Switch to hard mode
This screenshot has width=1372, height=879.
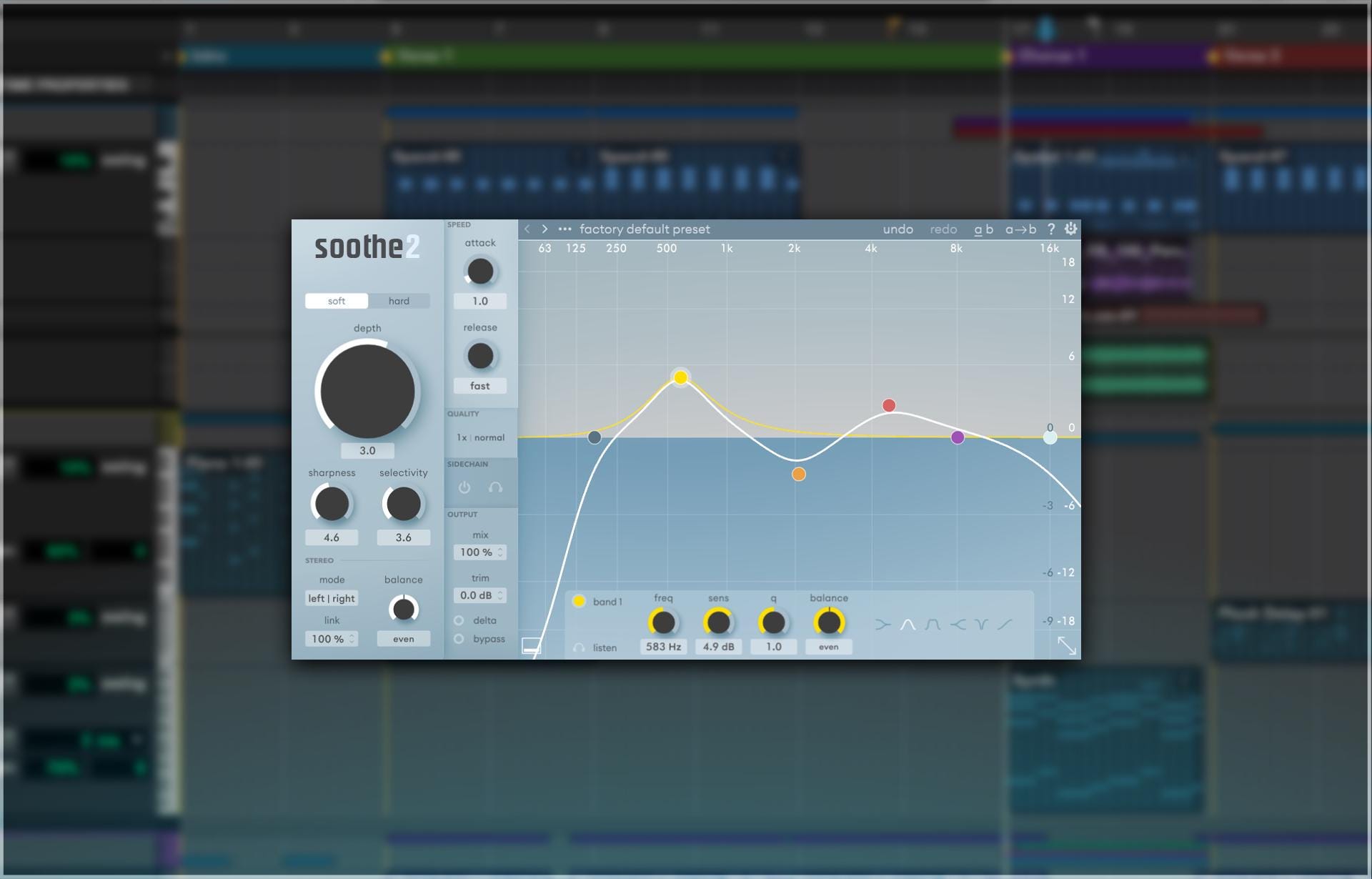pyautogui.click(x=399, y=301)
